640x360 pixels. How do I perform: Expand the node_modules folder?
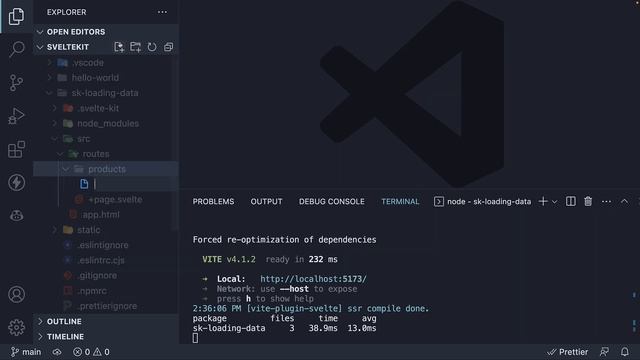pyautogui.click(x=106, y=123)
